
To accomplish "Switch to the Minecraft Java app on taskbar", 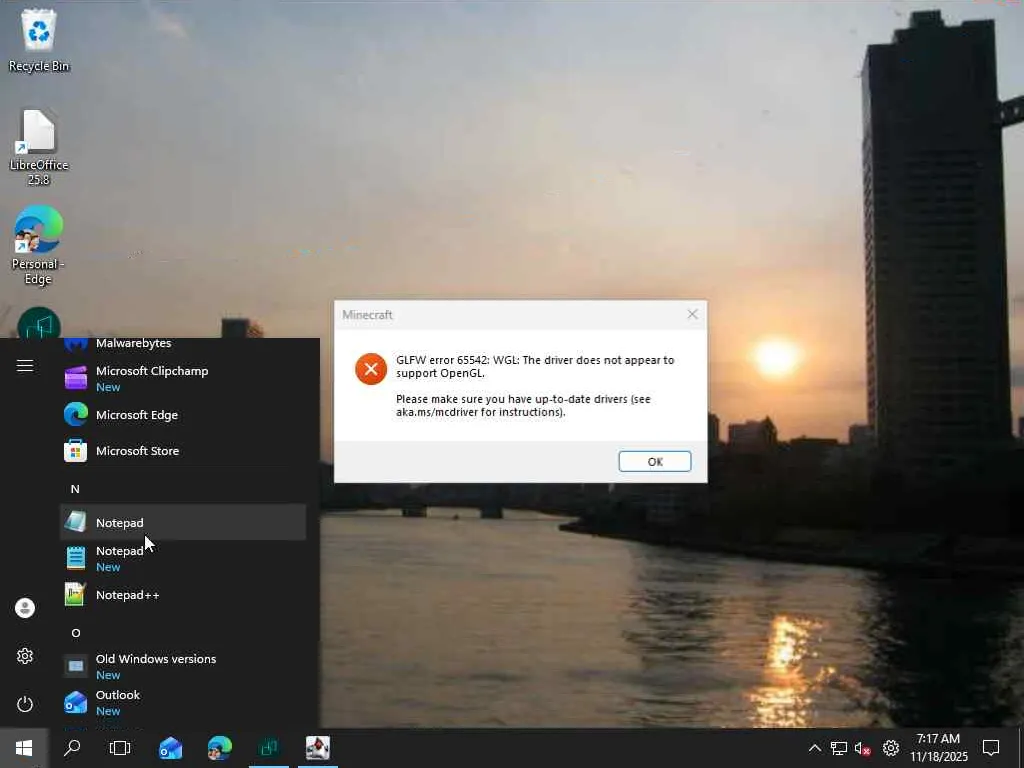I will click(x=318, y=748).
